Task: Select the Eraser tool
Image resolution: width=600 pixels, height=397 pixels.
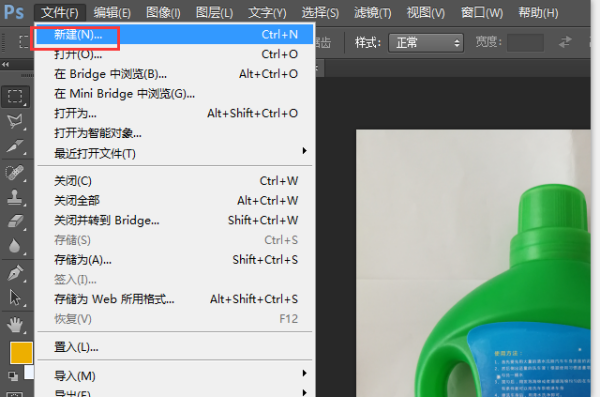Action: (x=15, y=221)
